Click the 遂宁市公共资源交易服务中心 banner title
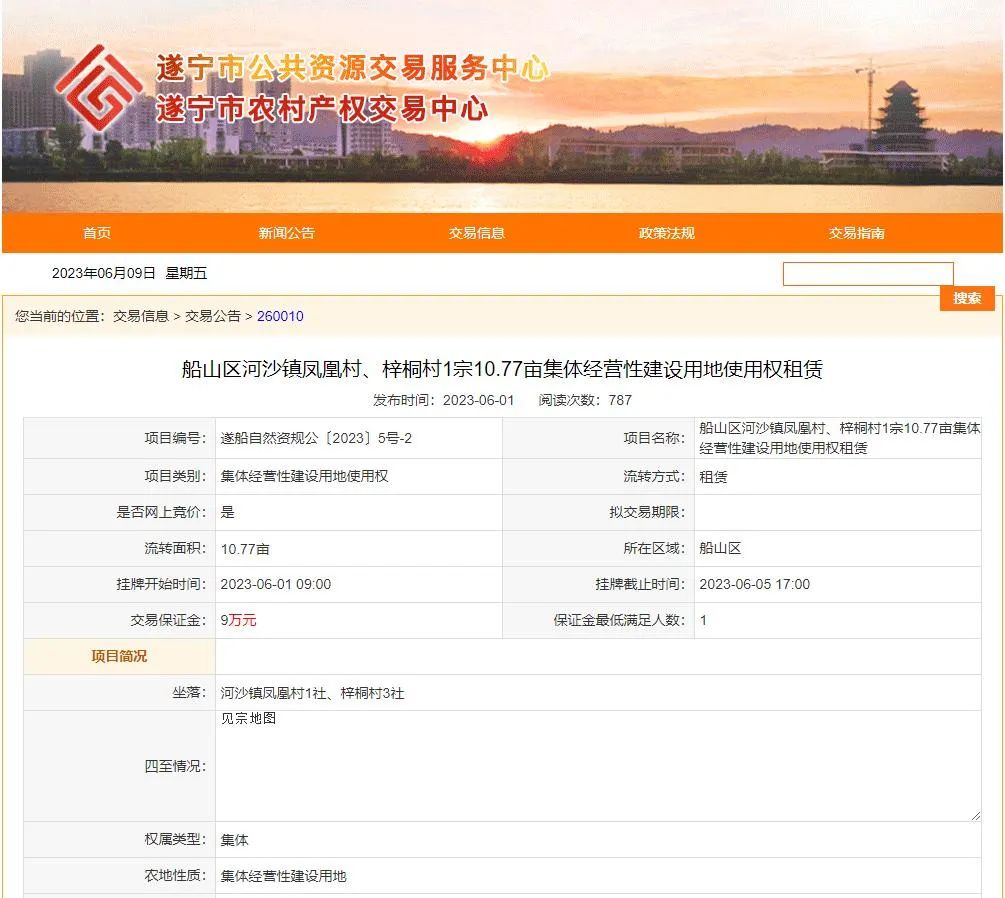This screenshot has width=1005, height=898. coord(352,68)
